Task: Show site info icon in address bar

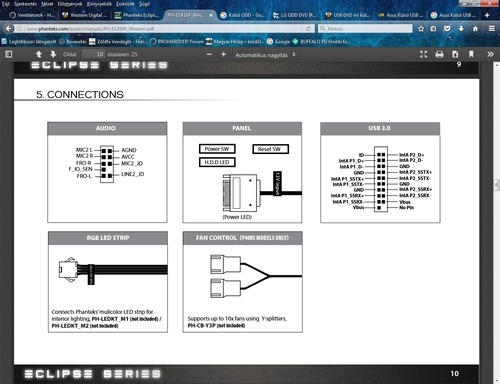Action: (x=20, y=29)
